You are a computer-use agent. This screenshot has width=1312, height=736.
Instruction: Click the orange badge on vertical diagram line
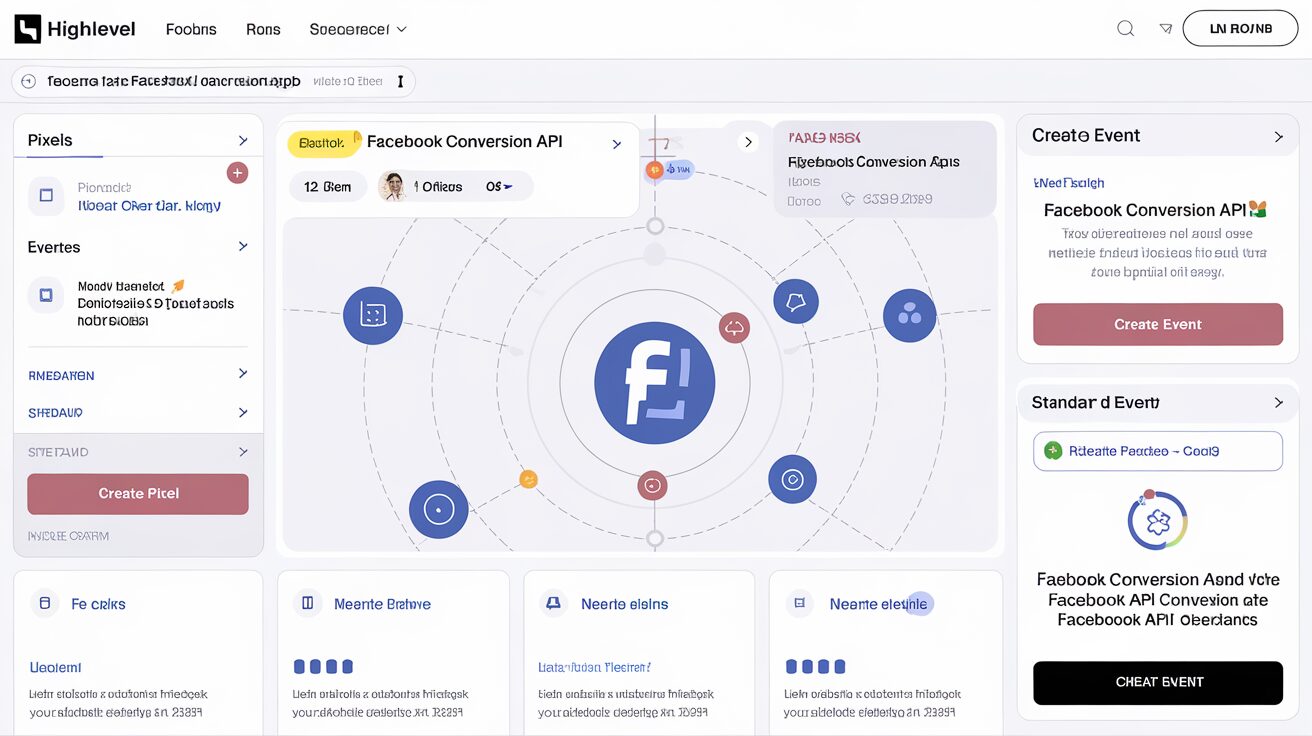coord(654,170)
